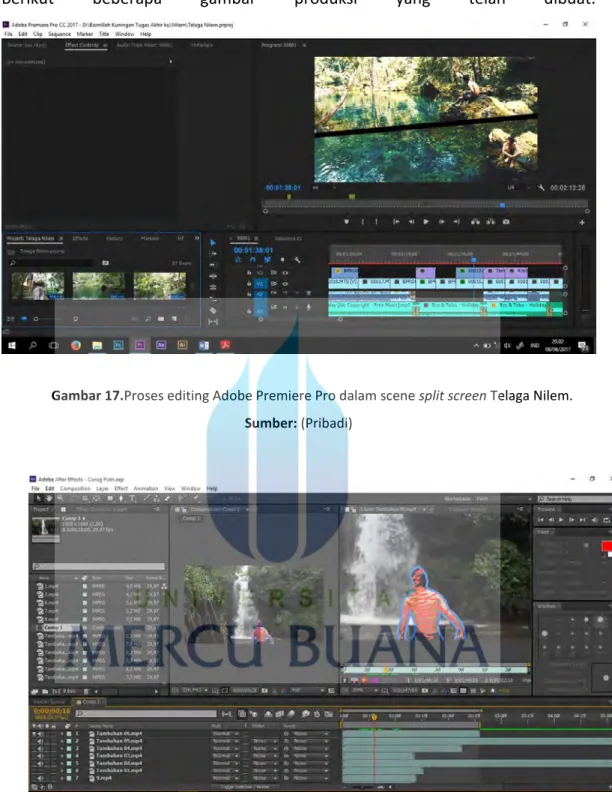Click After Effects icon in Windows taskbar
This screenshot has height=792, width=612.
tap(161, 345)
